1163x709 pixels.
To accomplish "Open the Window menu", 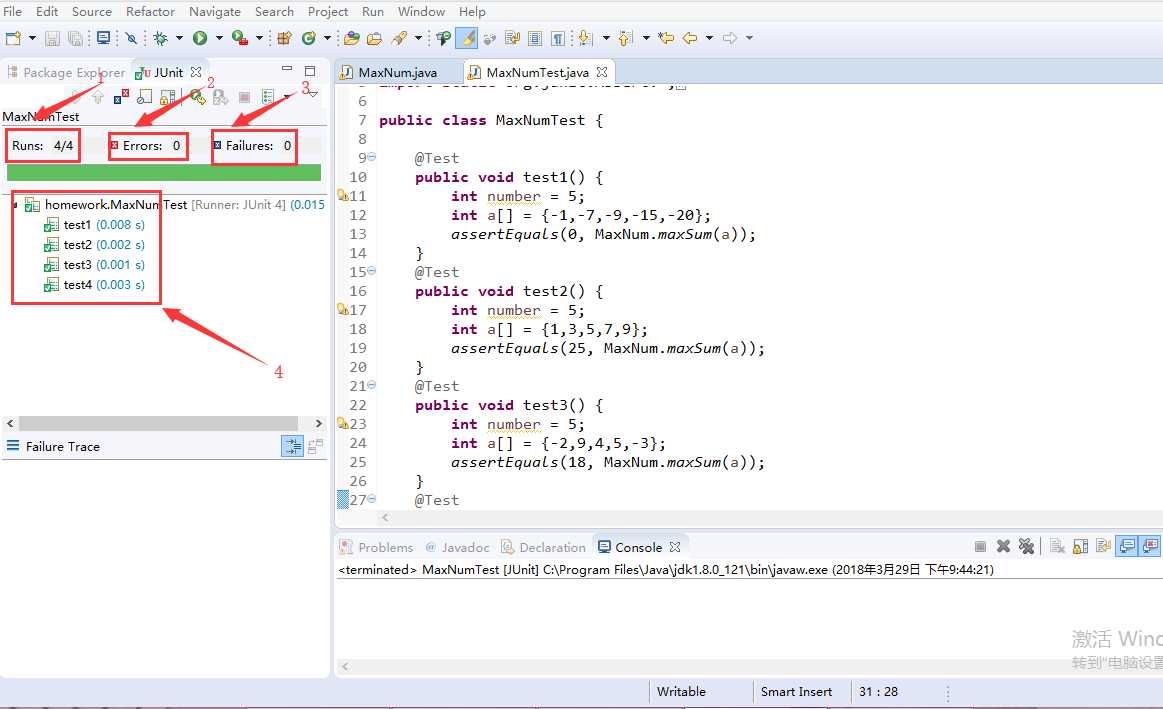I will (421, 11).
